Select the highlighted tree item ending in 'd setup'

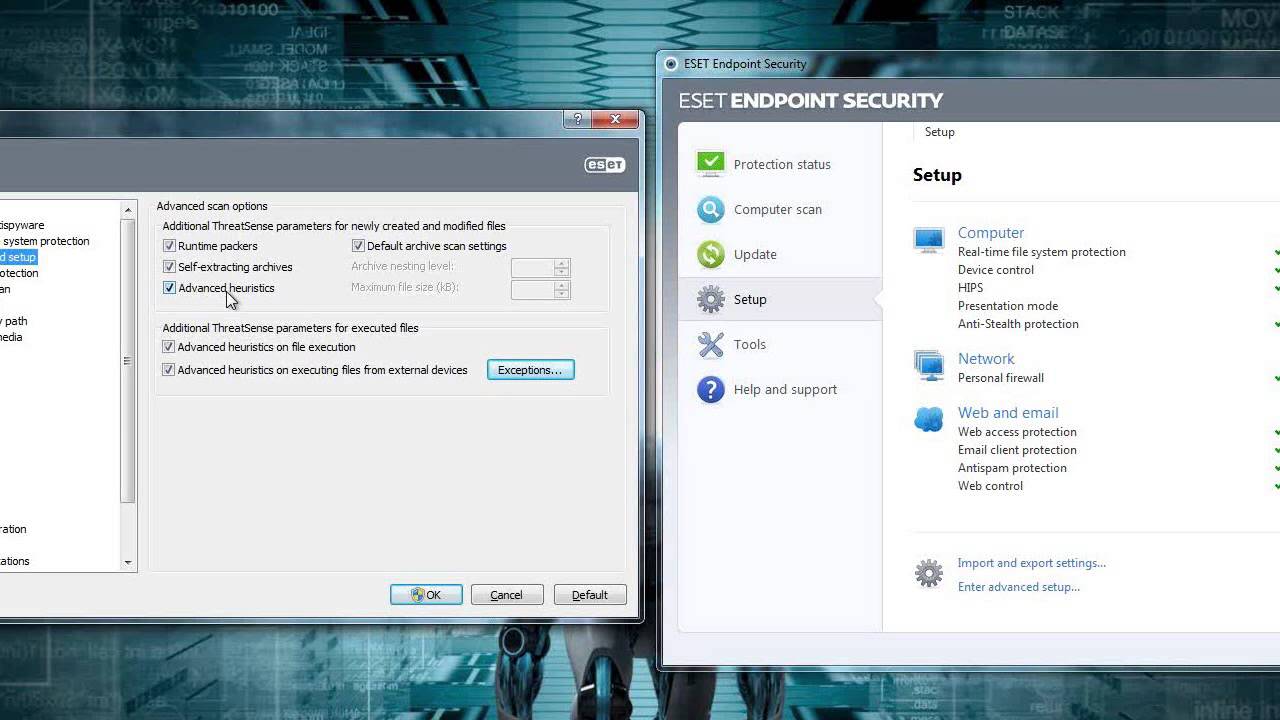coord(18,257)
